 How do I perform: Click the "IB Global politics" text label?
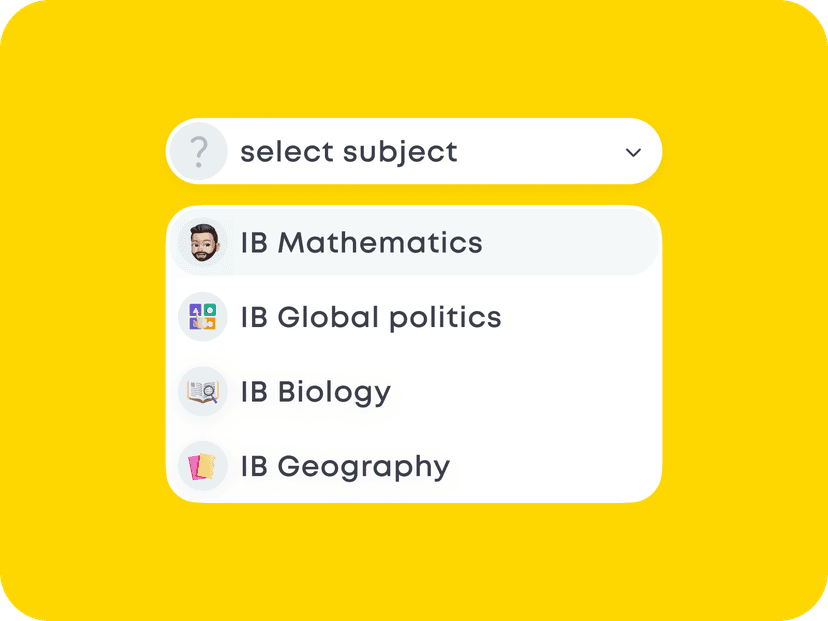pyautogui.click(x=371, y=317)
